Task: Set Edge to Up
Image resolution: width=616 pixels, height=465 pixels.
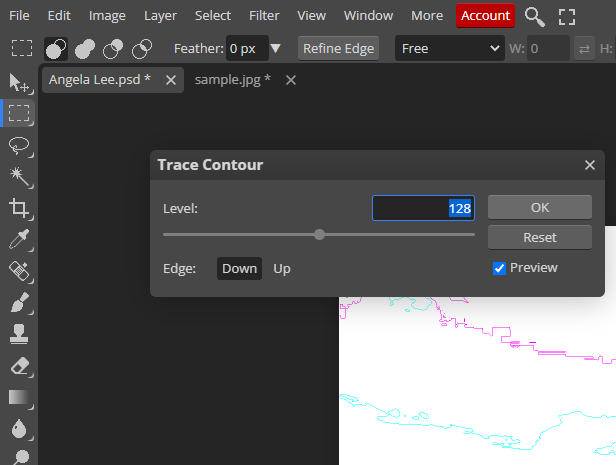Action: click(282, 268)
